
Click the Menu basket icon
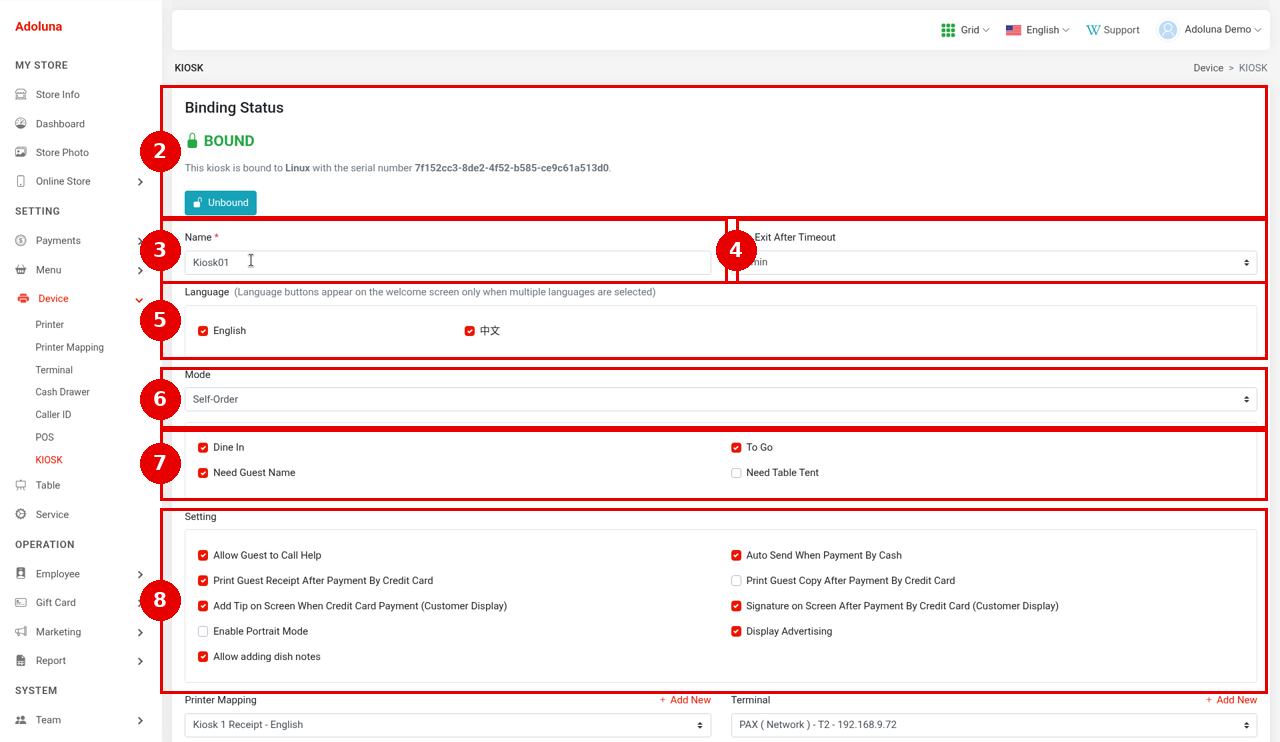[21, 270]
